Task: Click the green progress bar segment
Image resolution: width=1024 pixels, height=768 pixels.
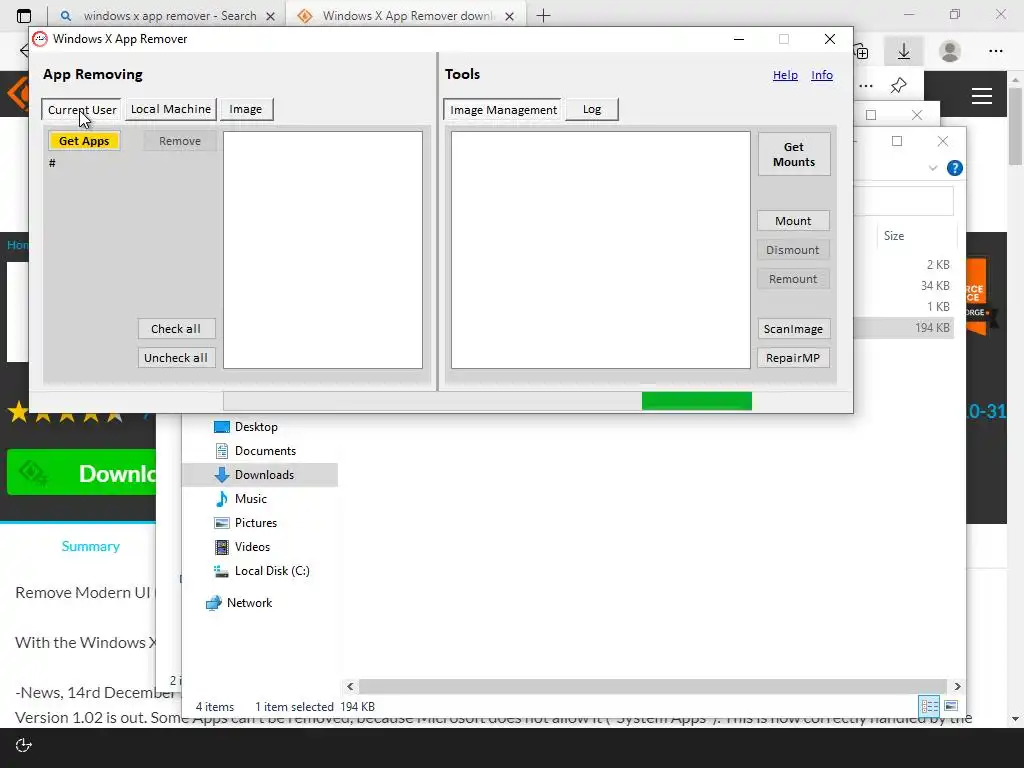Action: click(697, 401)
